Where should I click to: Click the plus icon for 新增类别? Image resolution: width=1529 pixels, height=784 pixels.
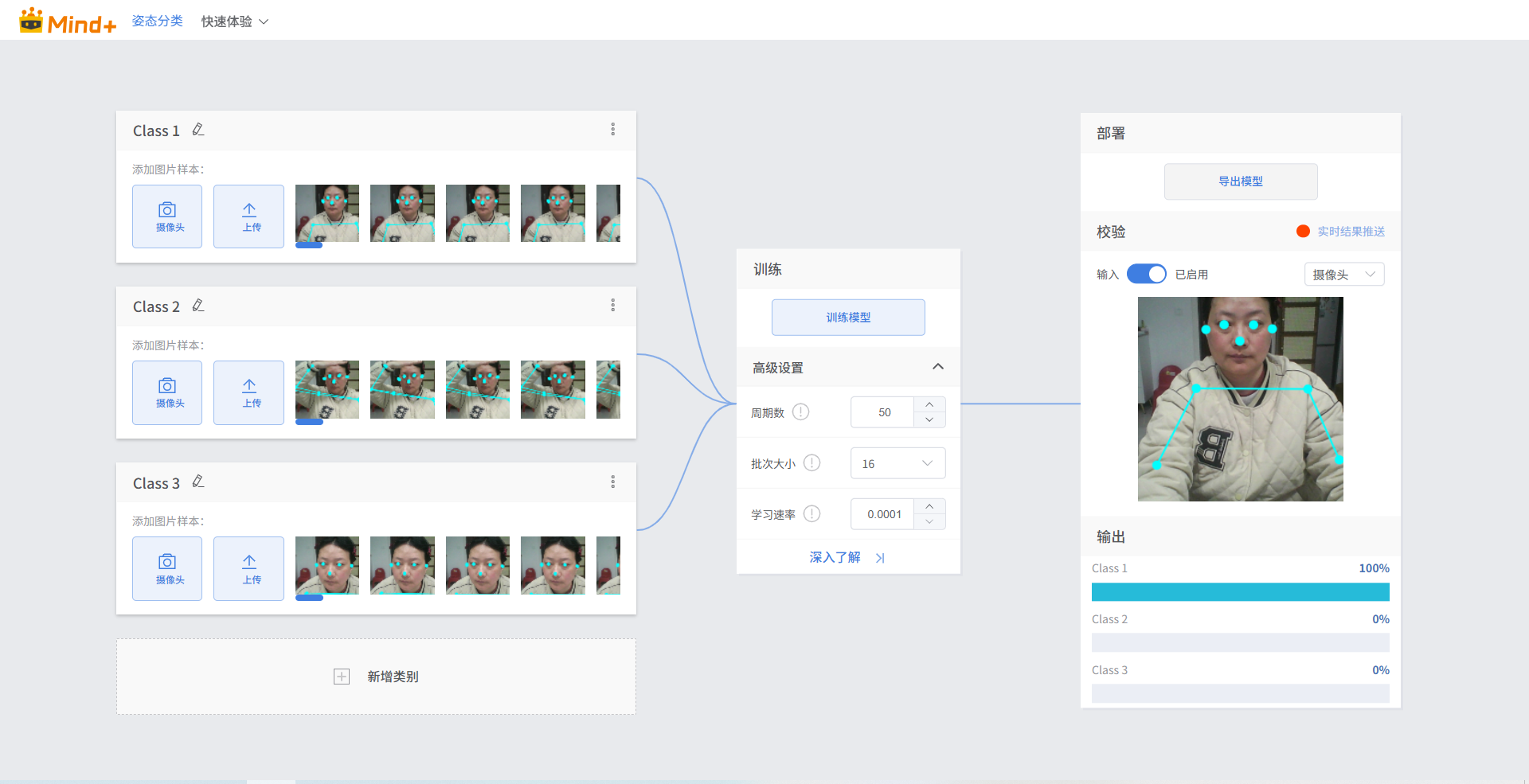(342, 677)
